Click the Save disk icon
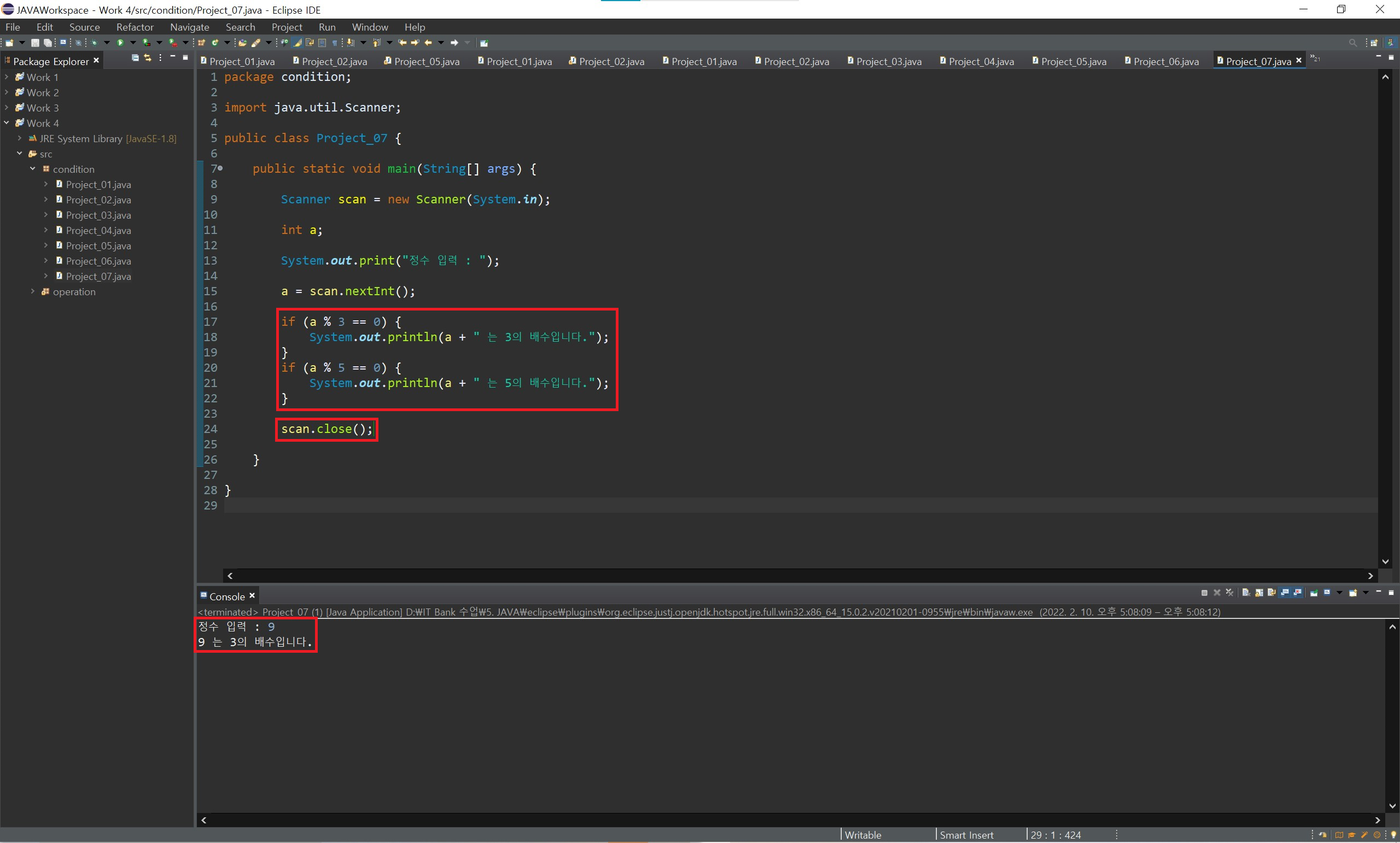1400x843 pixels. click(35, 43)
